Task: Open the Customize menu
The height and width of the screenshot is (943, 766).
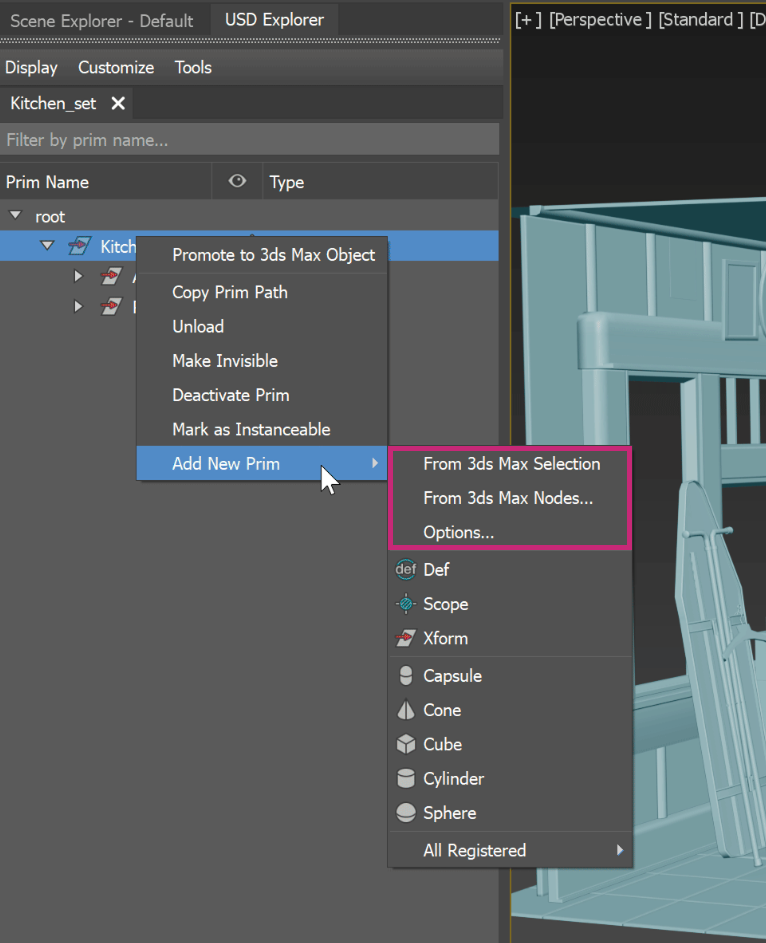Action: click(116, 67)
